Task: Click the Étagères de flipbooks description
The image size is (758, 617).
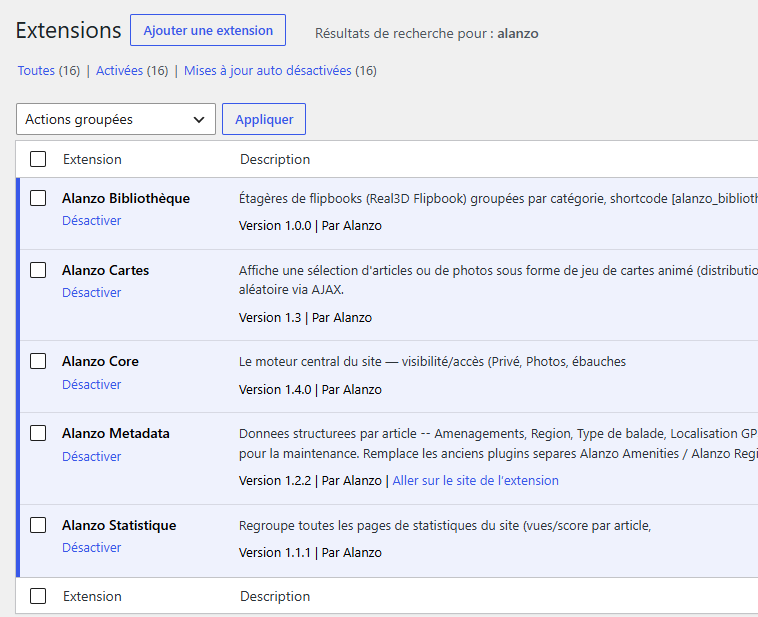Action: pyautogui.click(x=498, y=198)
